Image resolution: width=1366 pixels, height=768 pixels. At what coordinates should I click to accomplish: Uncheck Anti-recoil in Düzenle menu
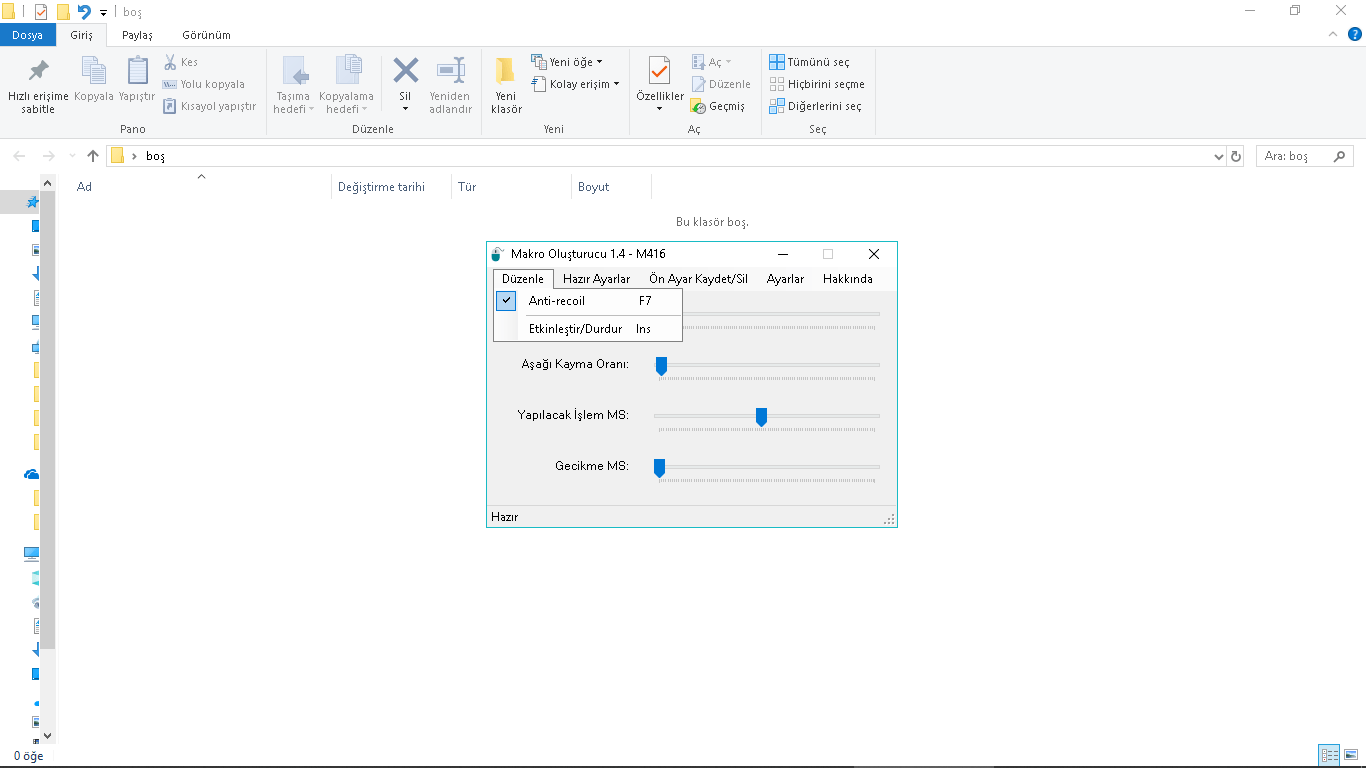[588, 300]
